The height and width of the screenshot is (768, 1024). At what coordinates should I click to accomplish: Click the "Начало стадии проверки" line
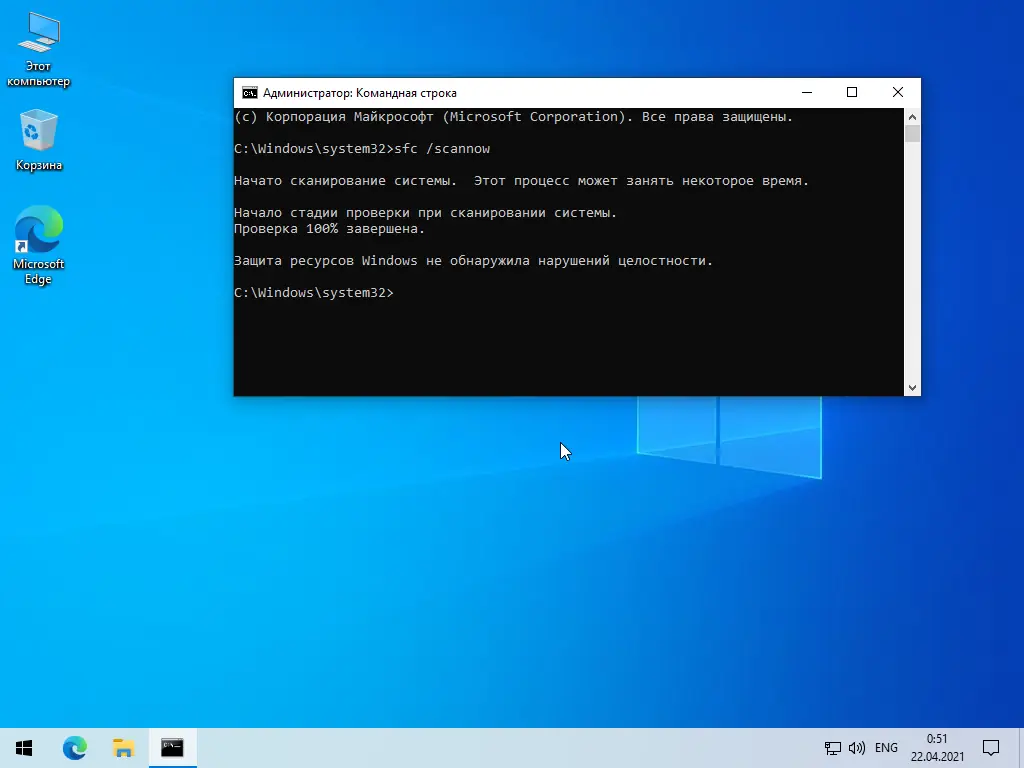click(425, 213)
